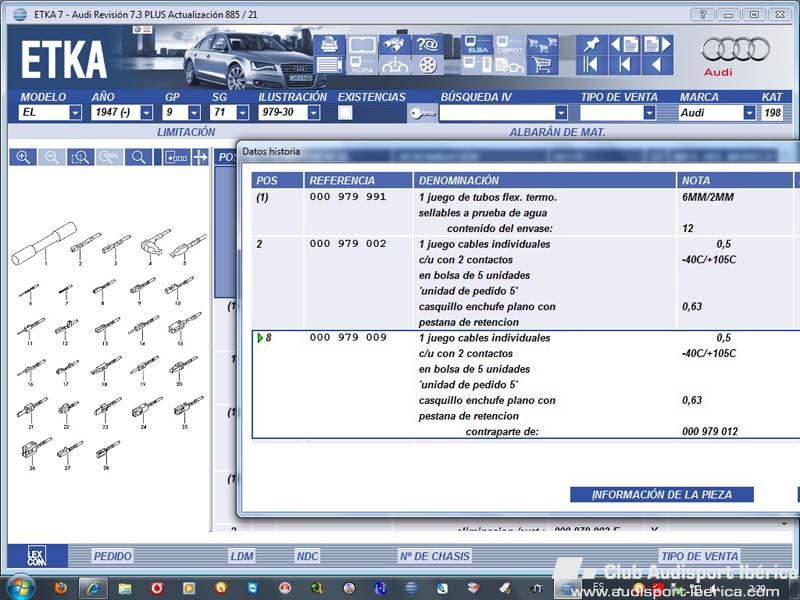Screen dimensions: 800x600
Task: Click the Limitación label
Action: click(x=186, y=132)
